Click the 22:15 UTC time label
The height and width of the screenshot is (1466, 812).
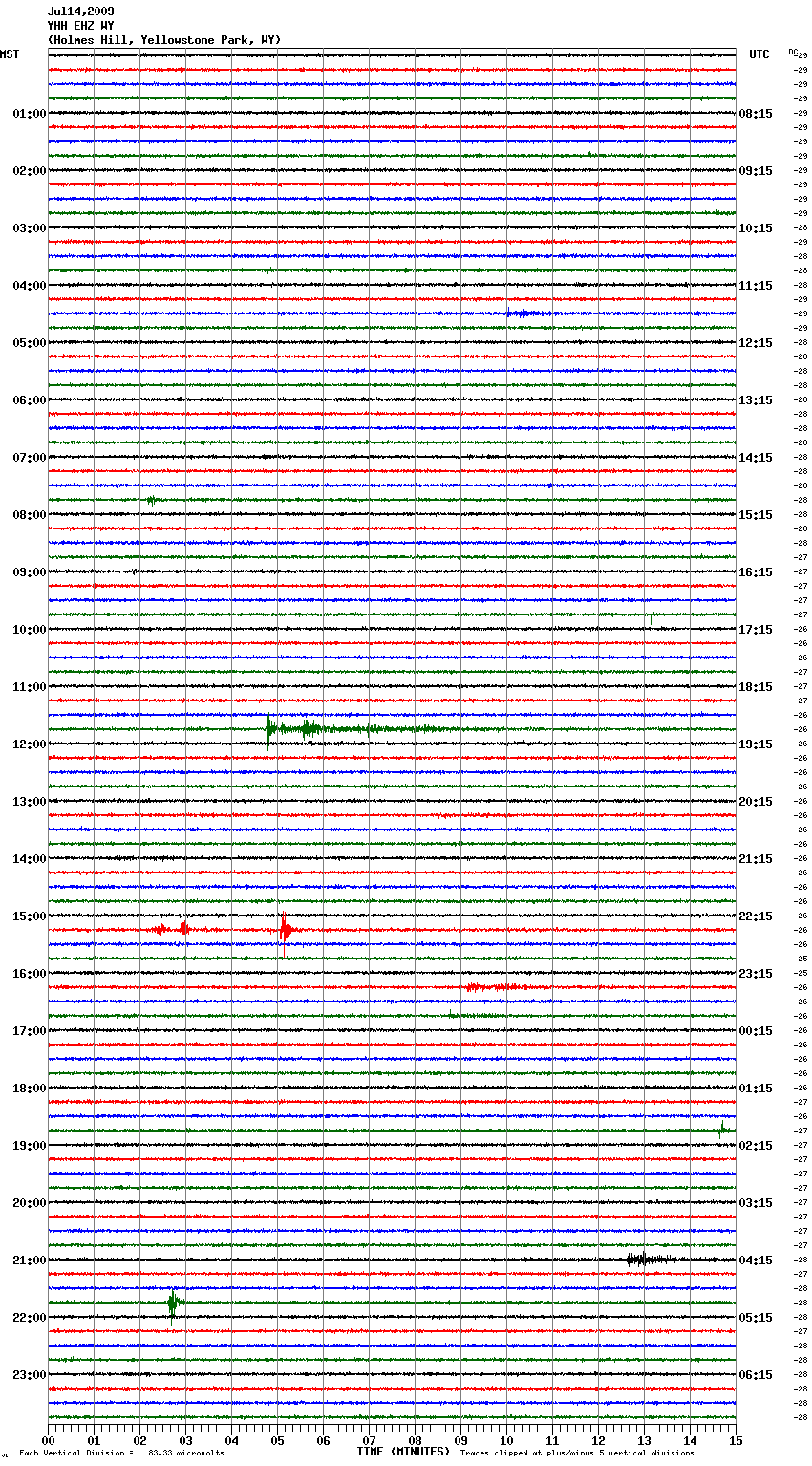756,916
